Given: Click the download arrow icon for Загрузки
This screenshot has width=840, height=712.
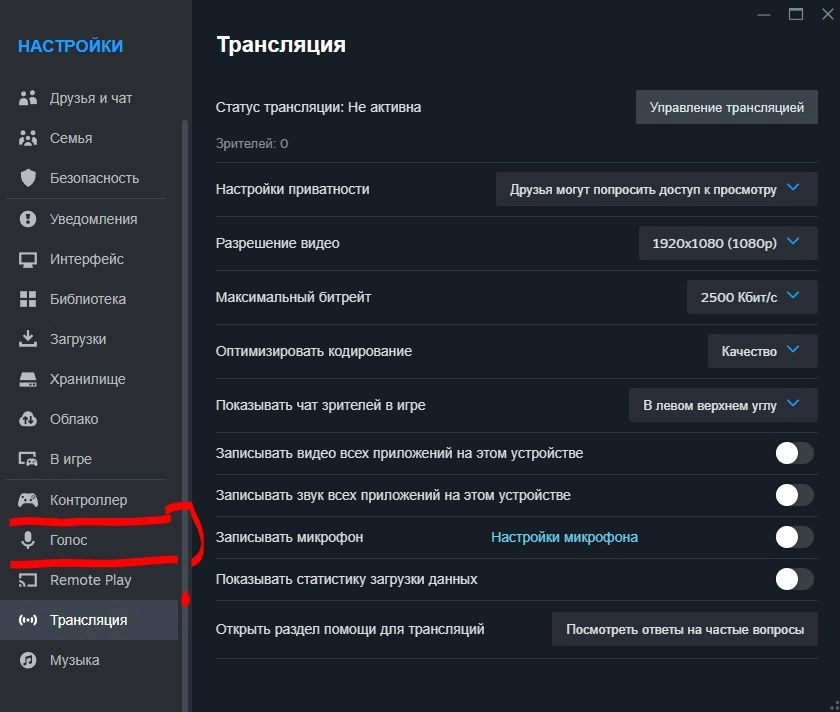Looking at the screenshot, I should 28,339.
